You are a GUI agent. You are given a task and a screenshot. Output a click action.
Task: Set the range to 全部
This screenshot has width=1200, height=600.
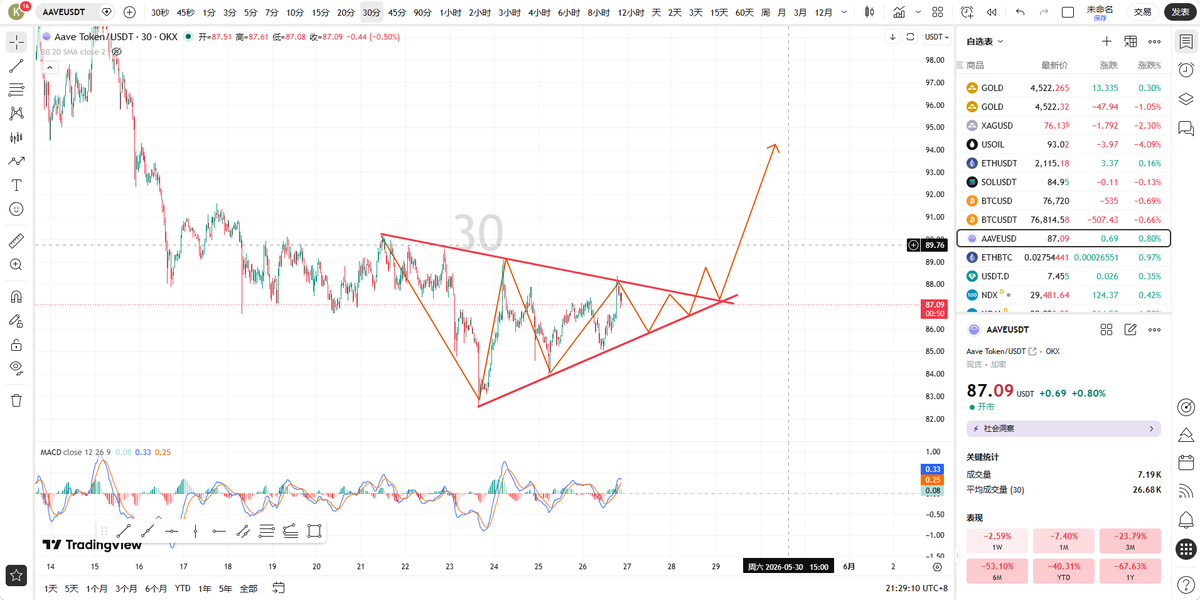(249, 588)
